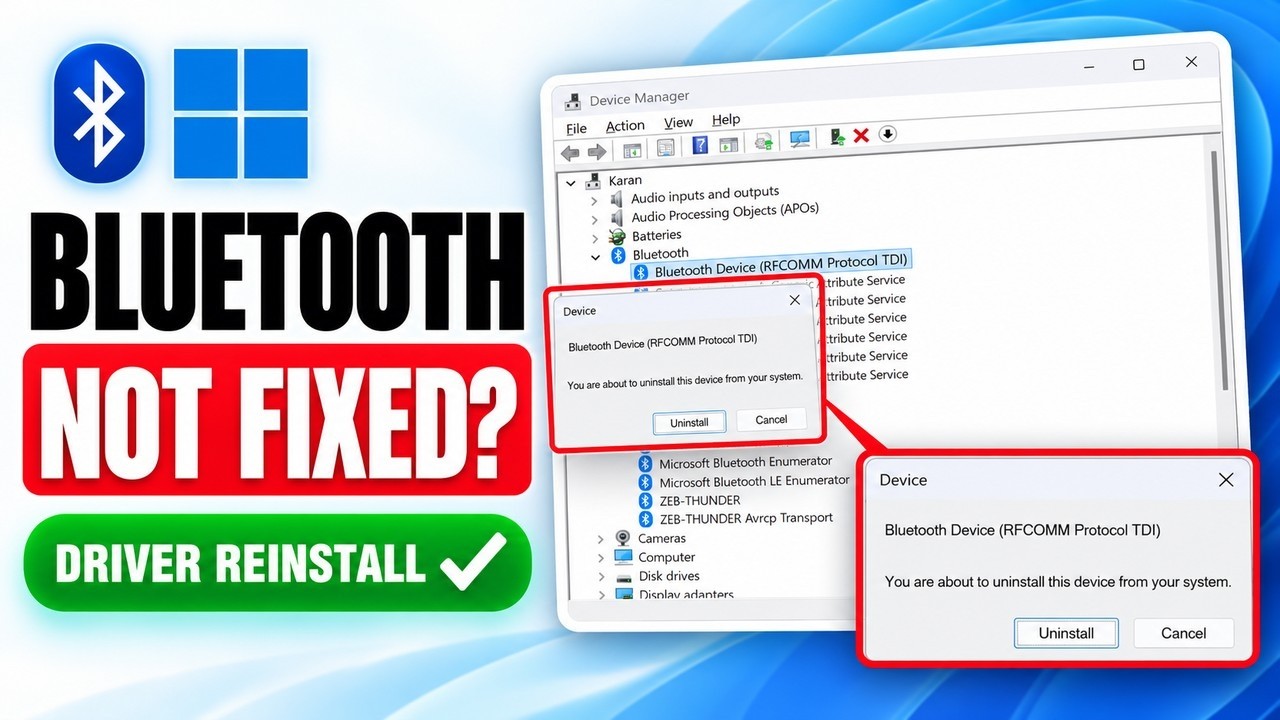Click the webcam icon next to Cameras
This screenshot has width=1280, height=720.
pyautogui.click(x=623, y=539)
